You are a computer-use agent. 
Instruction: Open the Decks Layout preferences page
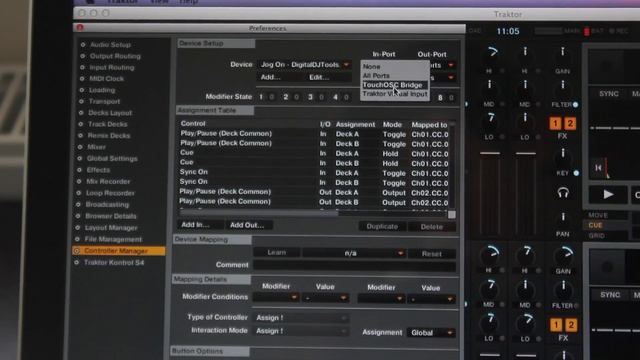110,113
